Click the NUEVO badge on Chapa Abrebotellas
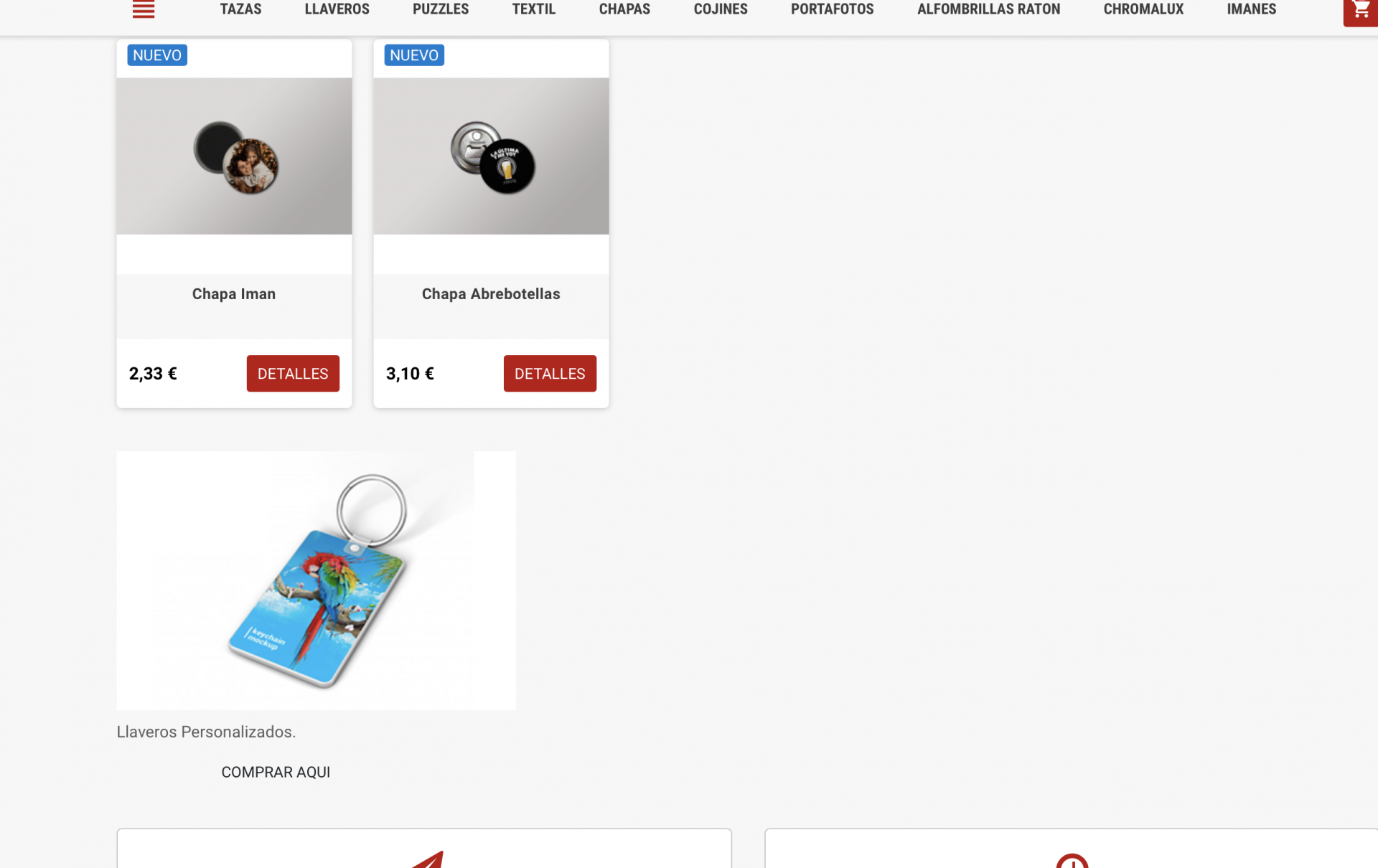Image resolution: width=1378 pixels, height=868 pixels. [414, 55]
